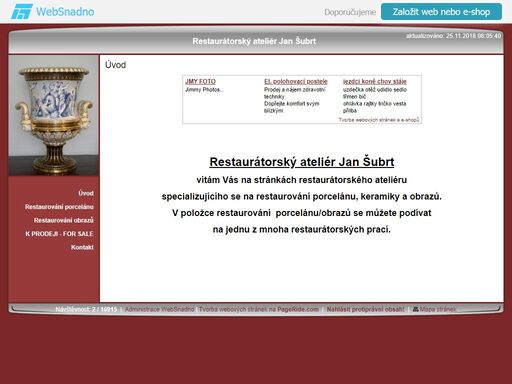Click the specializujícího se na restaurování line
This screenshot has height=384, width=512.
coord(302,197)
